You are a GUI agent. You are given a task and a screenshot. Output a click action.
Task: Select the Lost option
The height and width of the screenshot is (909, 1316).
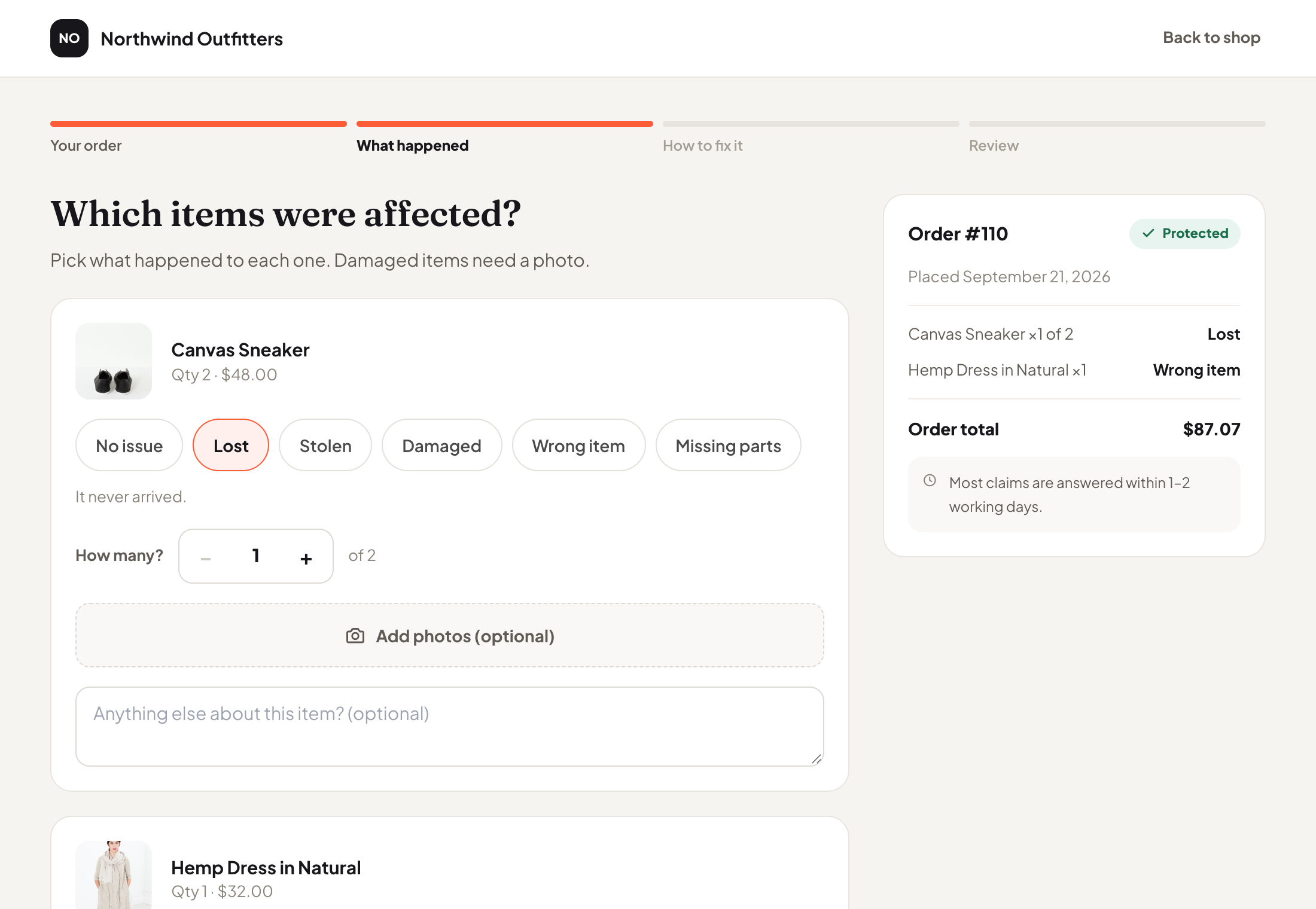coord(231,446)
